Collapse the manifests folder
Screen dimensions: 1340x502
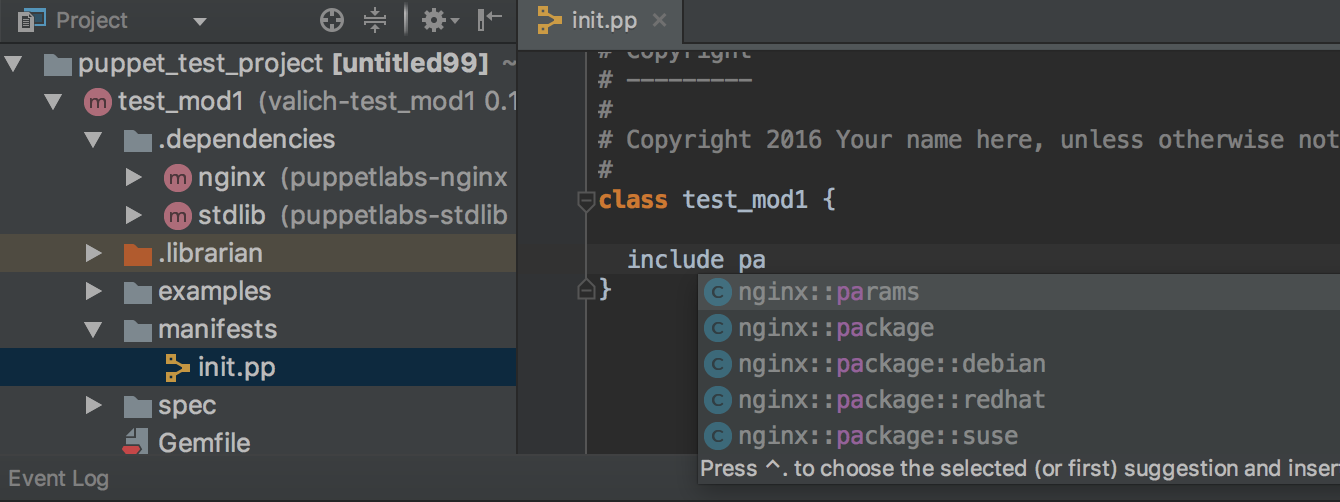point(94,330)
